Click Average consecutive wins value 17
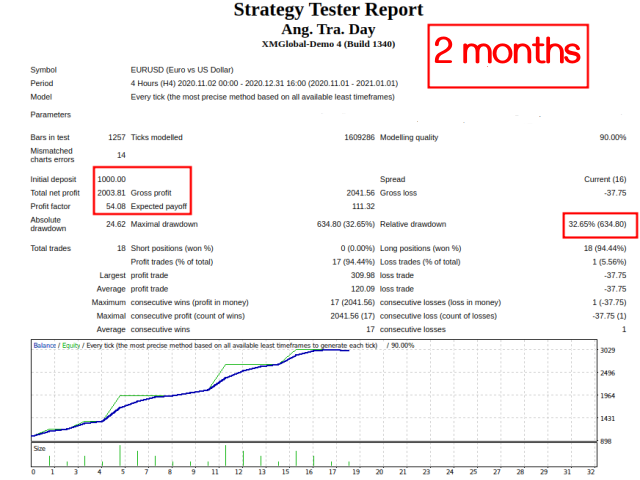This screenshot has height=480, width=640. (x=370, y=329)
